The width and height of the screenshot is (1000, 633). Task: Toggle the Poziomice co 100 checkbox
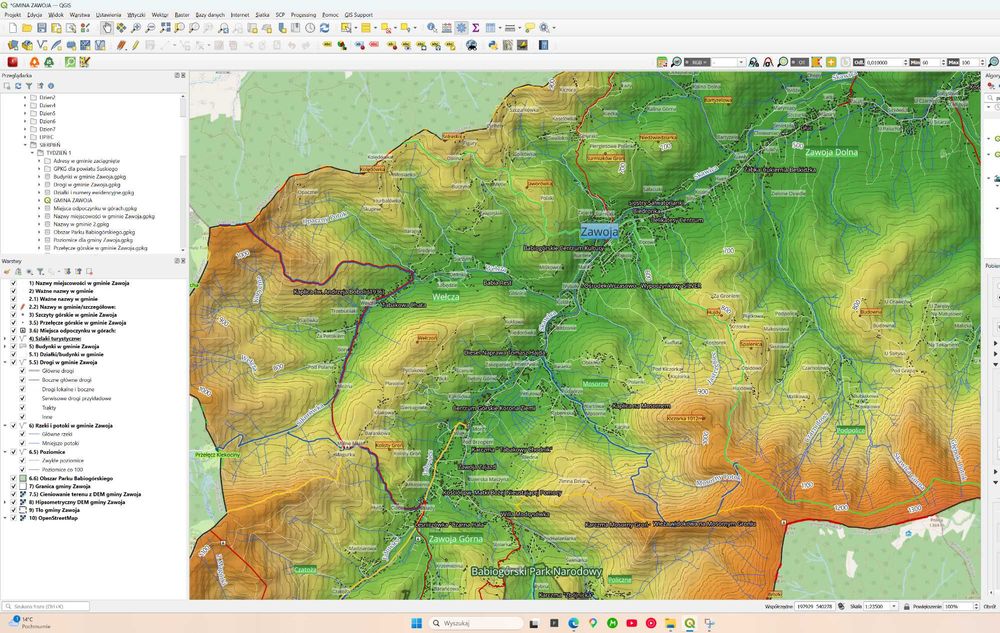coord(22,469)
